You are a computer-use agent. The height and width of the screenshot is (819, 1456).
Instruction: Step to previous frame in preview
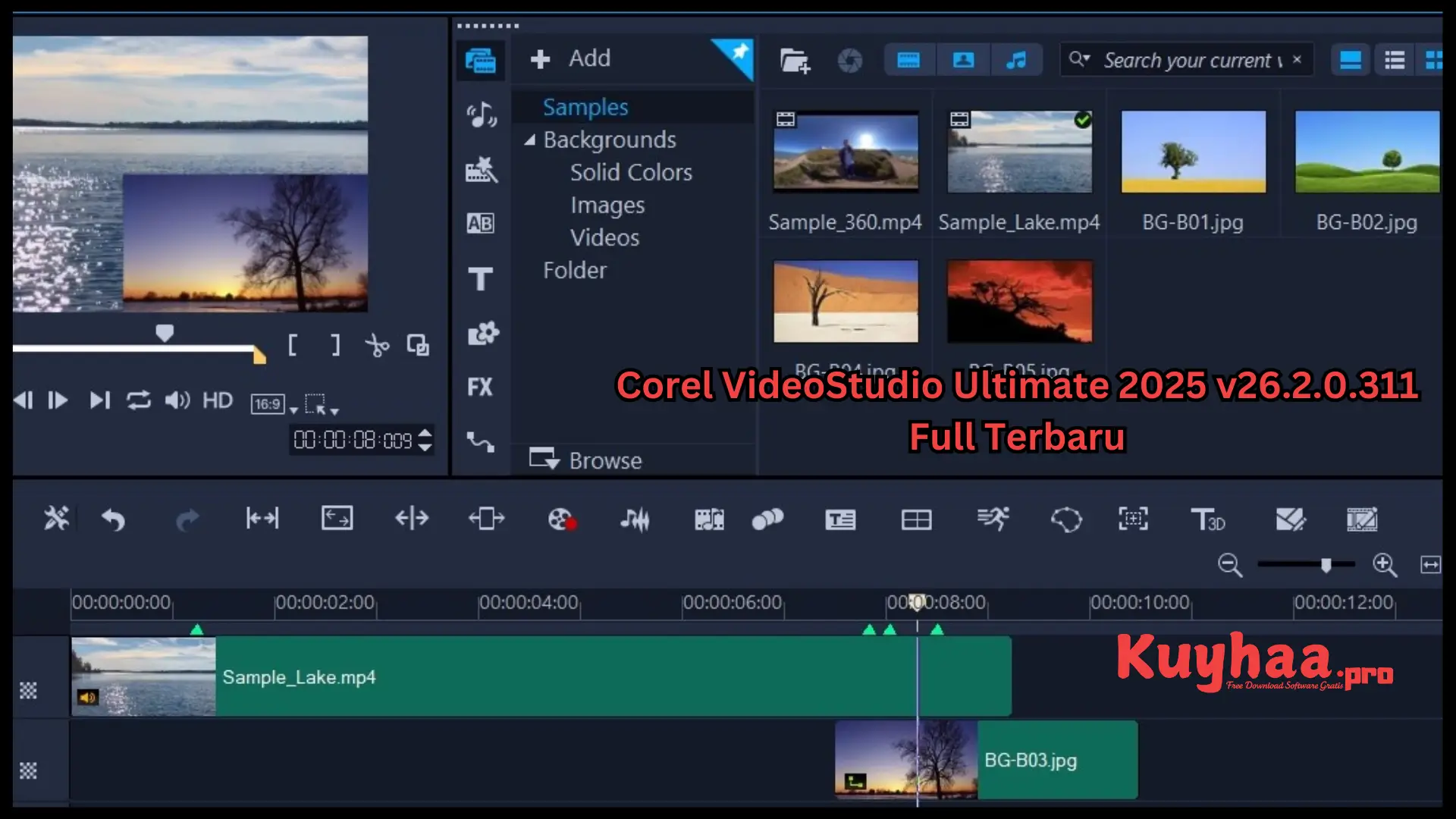tap(23, 400)
